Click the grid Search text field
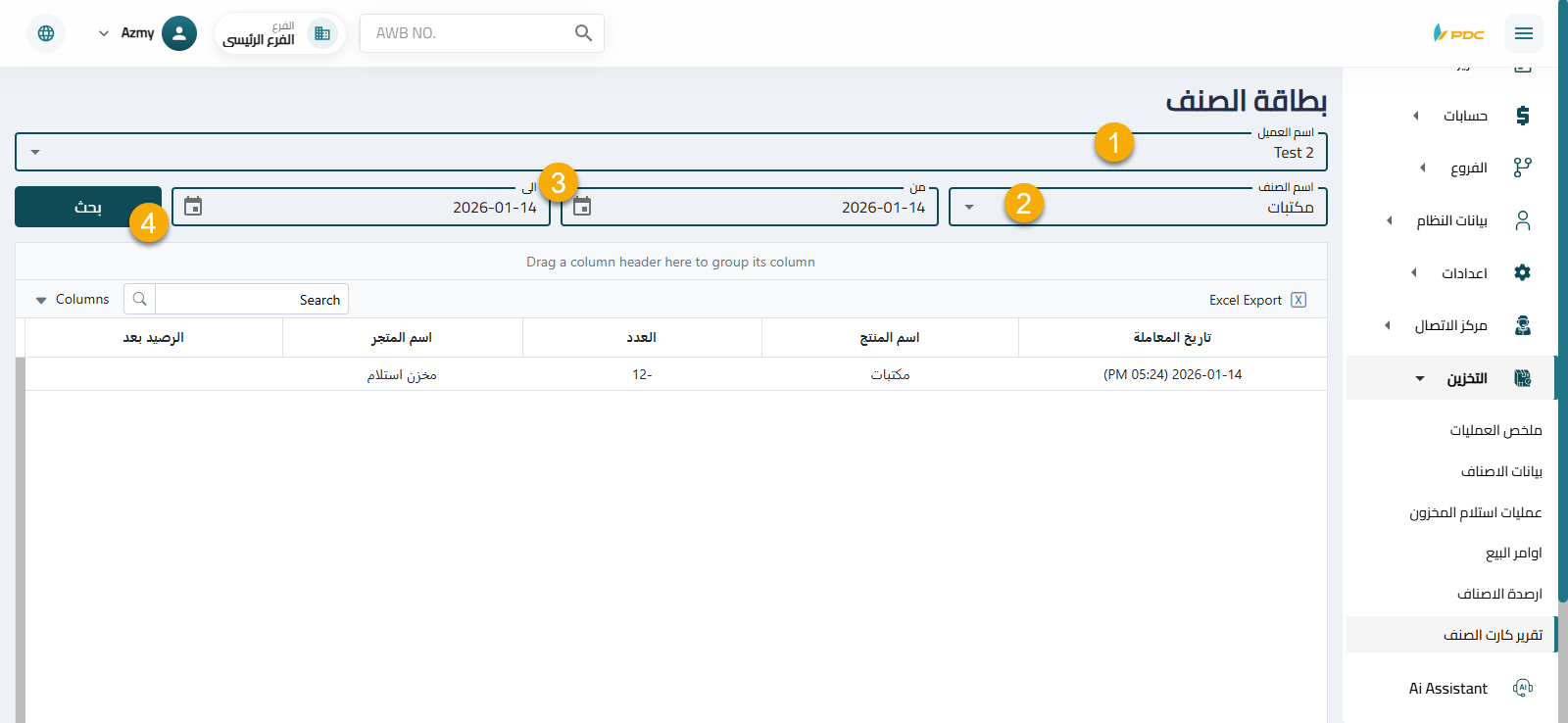Viewport: 1568px width, 723px height. click(x=251, y=300)
